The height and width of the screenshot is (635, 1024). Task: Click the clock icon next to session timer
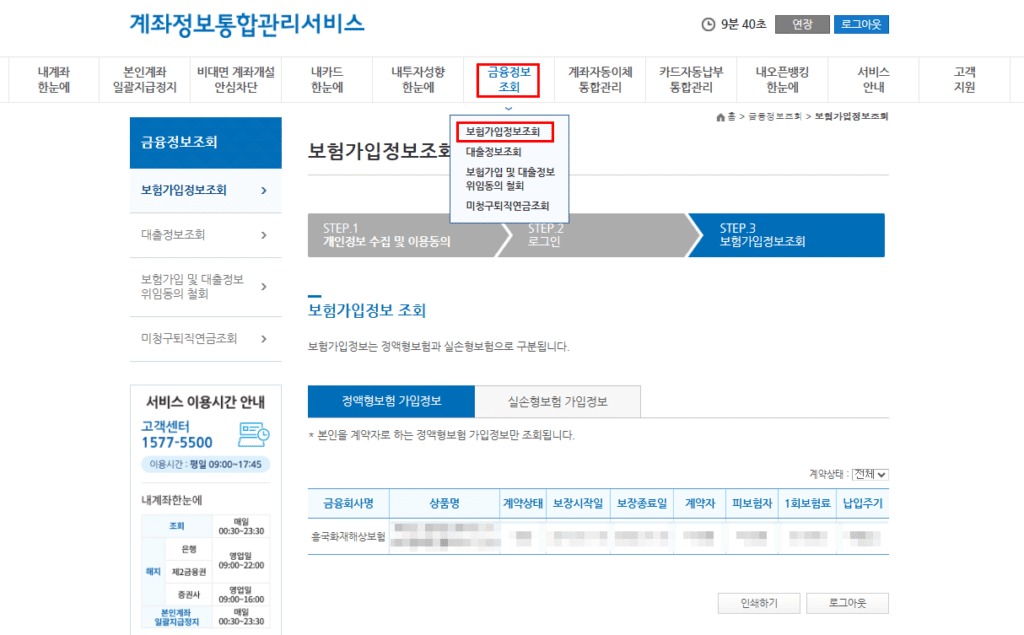707,23
